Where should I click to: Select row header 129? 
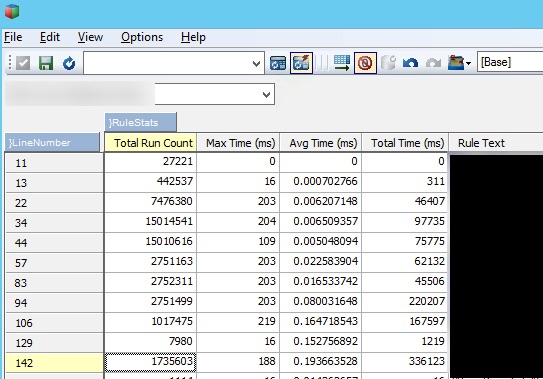[x=54, y=343]
